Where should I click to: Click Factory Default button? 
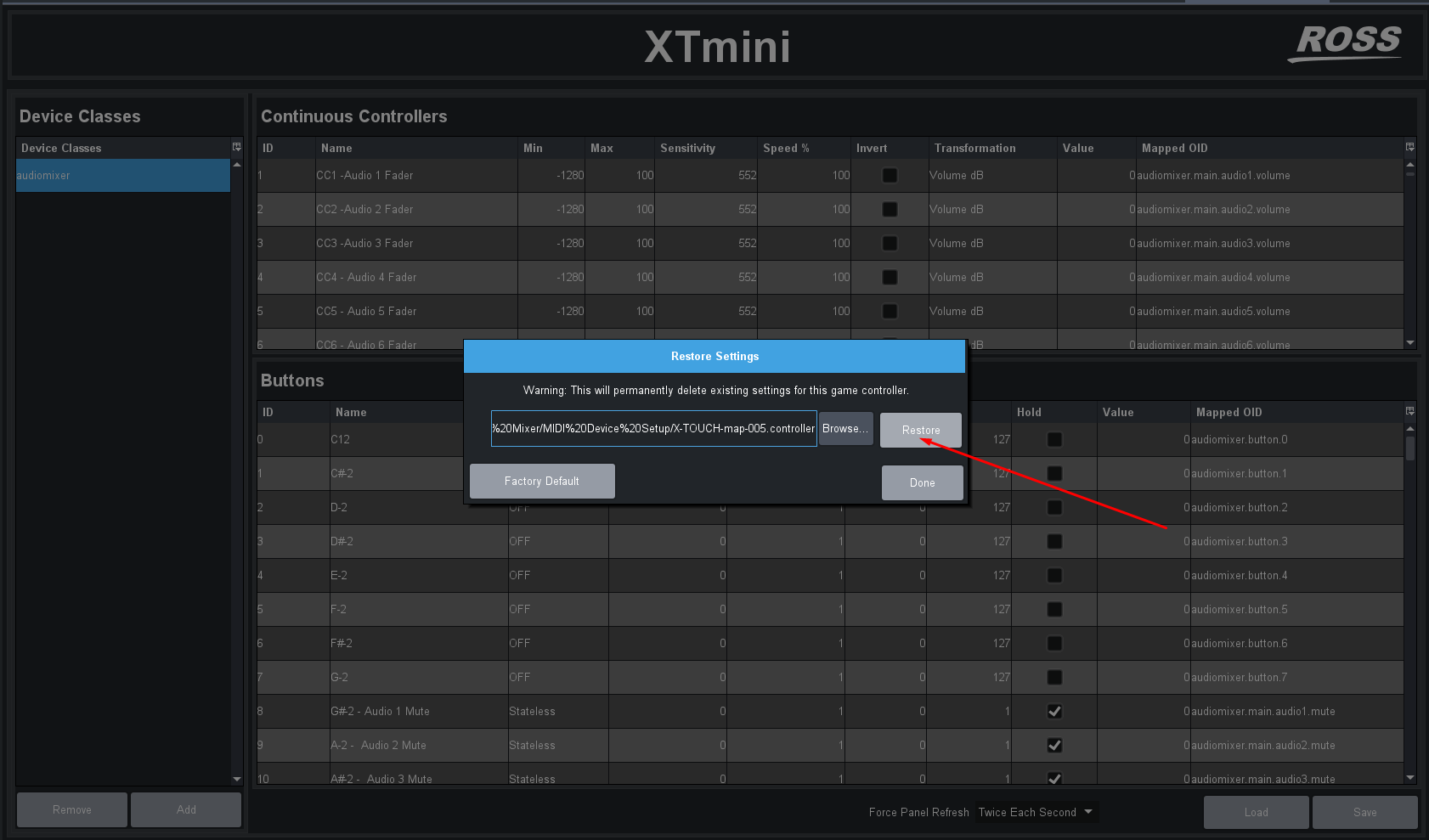(542, 481)
